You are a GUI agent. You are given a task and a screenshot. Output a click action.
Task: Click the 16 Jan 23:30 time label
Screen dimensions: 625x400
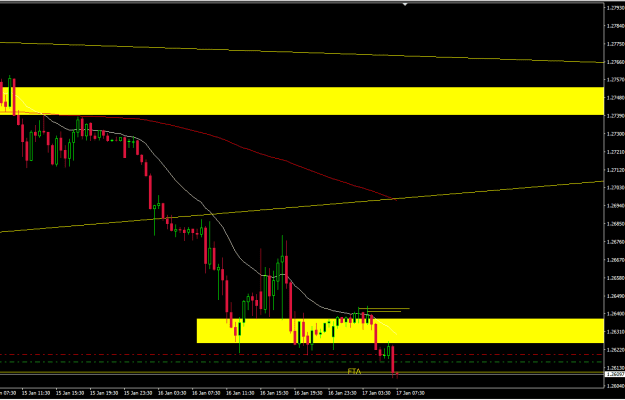click(x=342, y=393)
